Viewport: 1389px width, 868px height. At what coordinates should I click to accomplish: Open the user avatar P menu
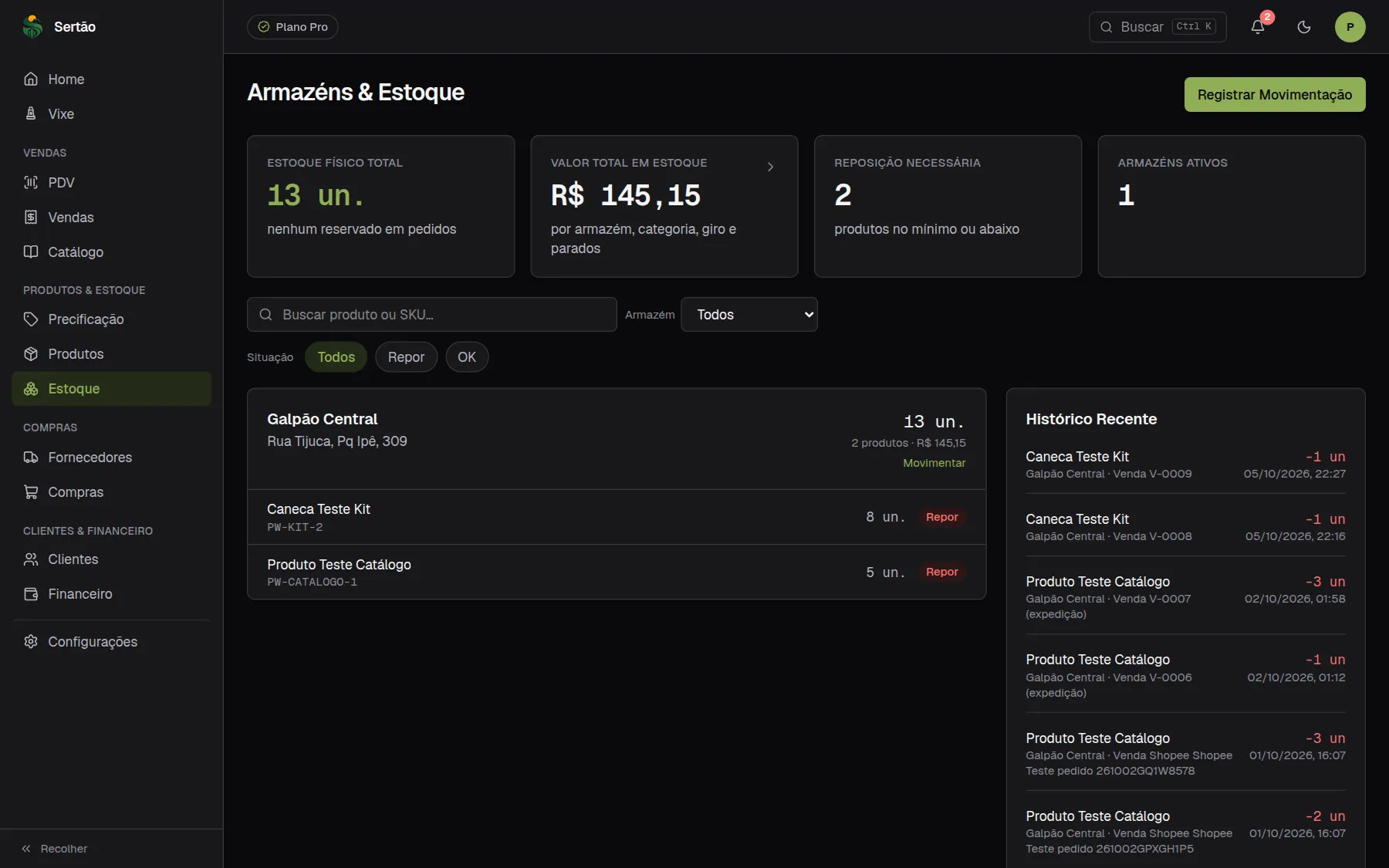(1350, 27)
